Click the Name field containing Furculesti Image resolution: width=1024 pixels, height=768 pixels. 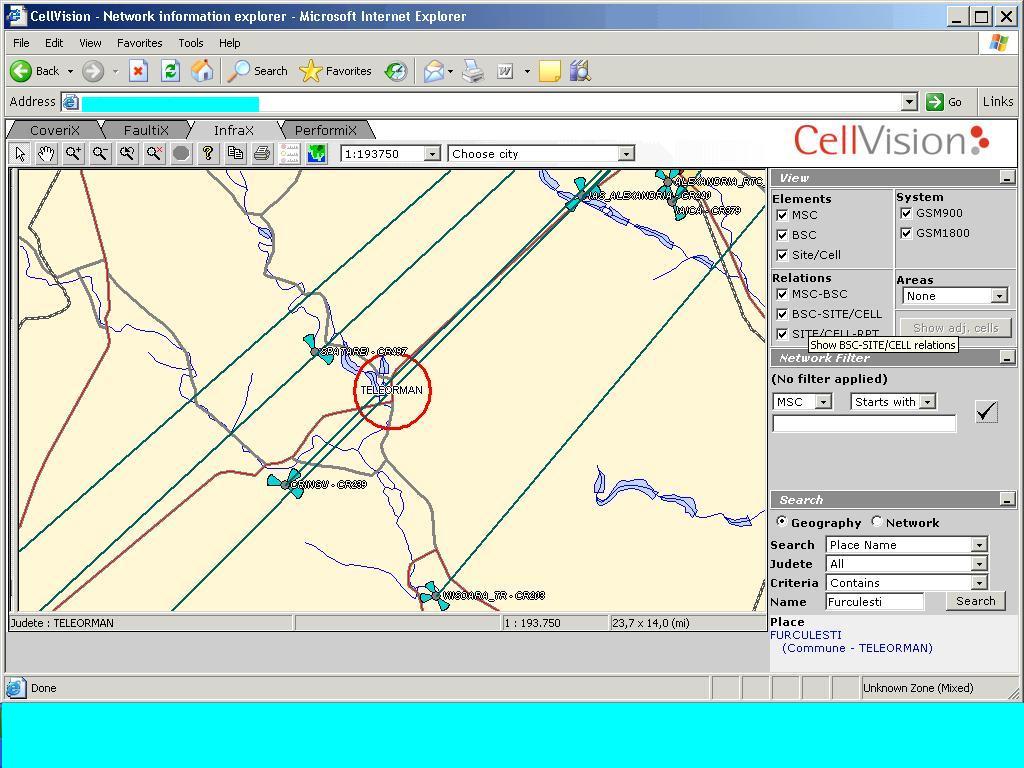(x=874, y=601)
